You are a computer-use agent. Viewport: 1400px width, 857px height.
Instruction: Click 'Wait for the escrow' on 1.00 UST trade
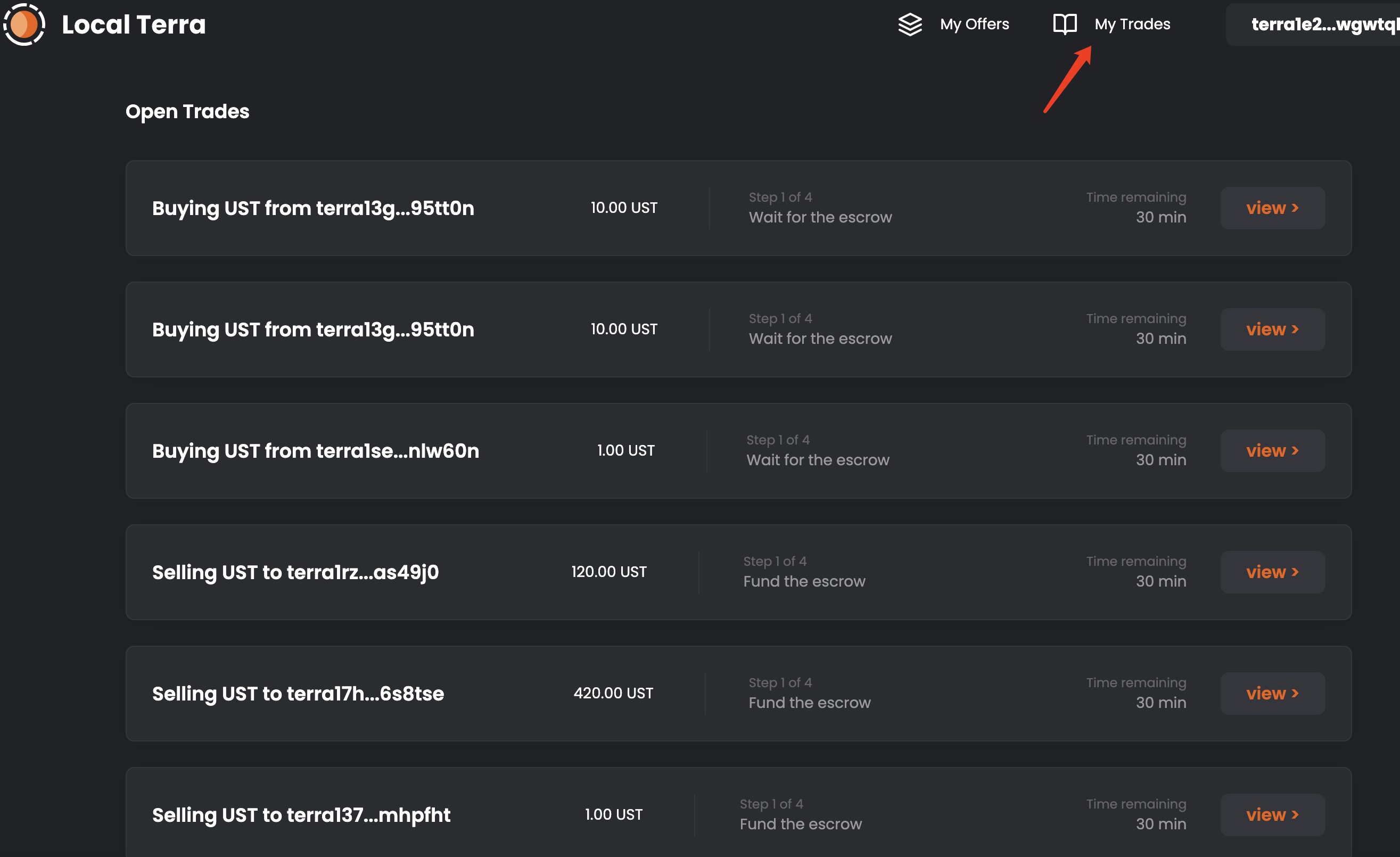tap(818, 460)
